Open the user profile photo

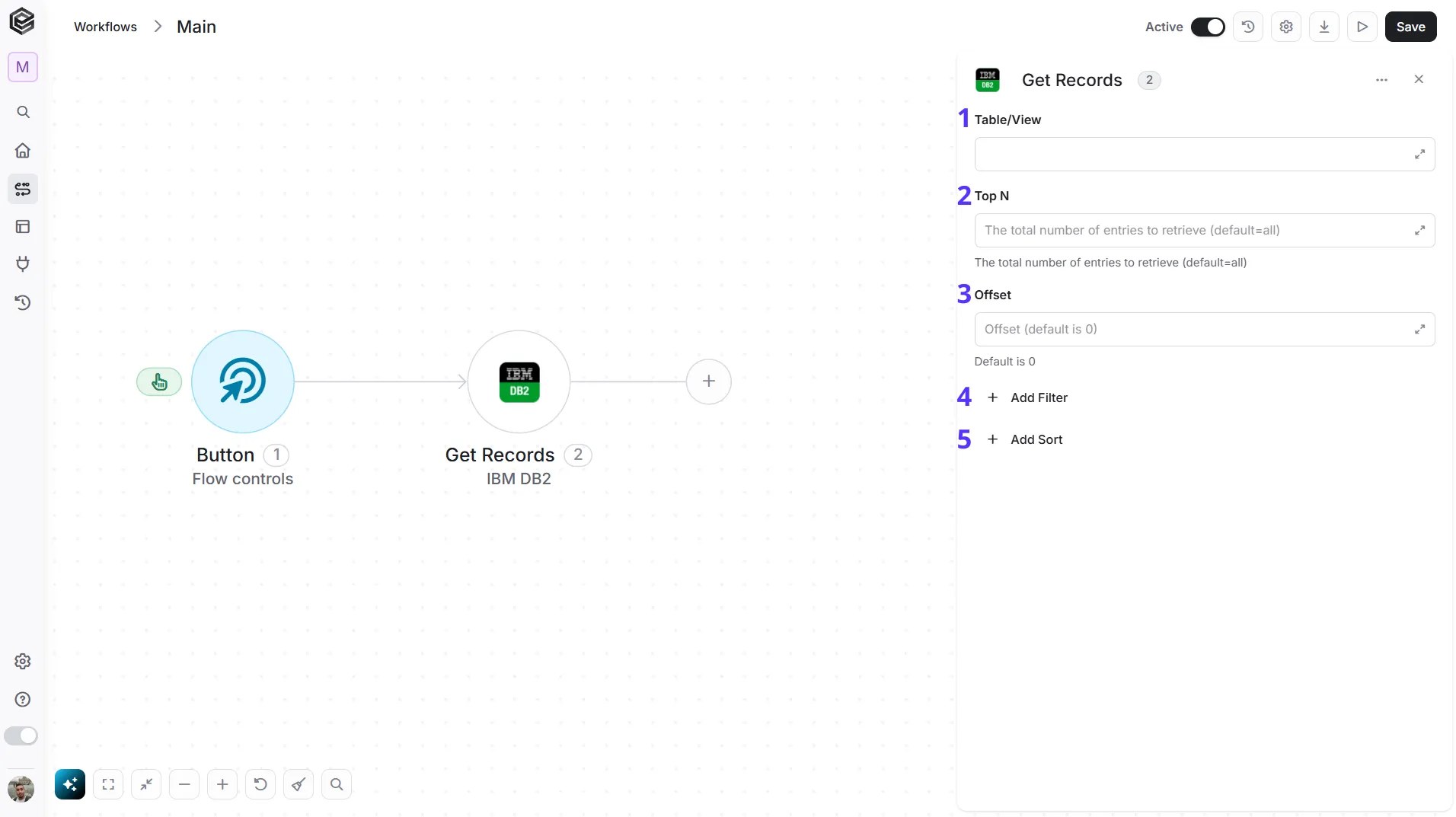[21, 789]
